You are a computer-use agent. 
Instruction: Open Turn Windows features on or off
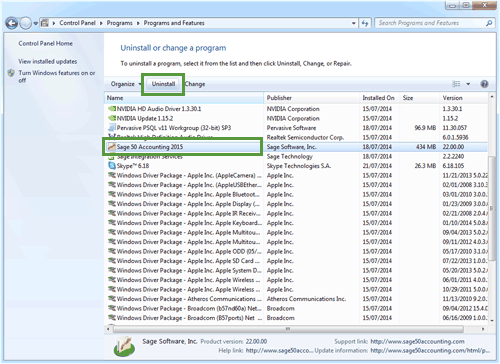[x=57, y=76]
